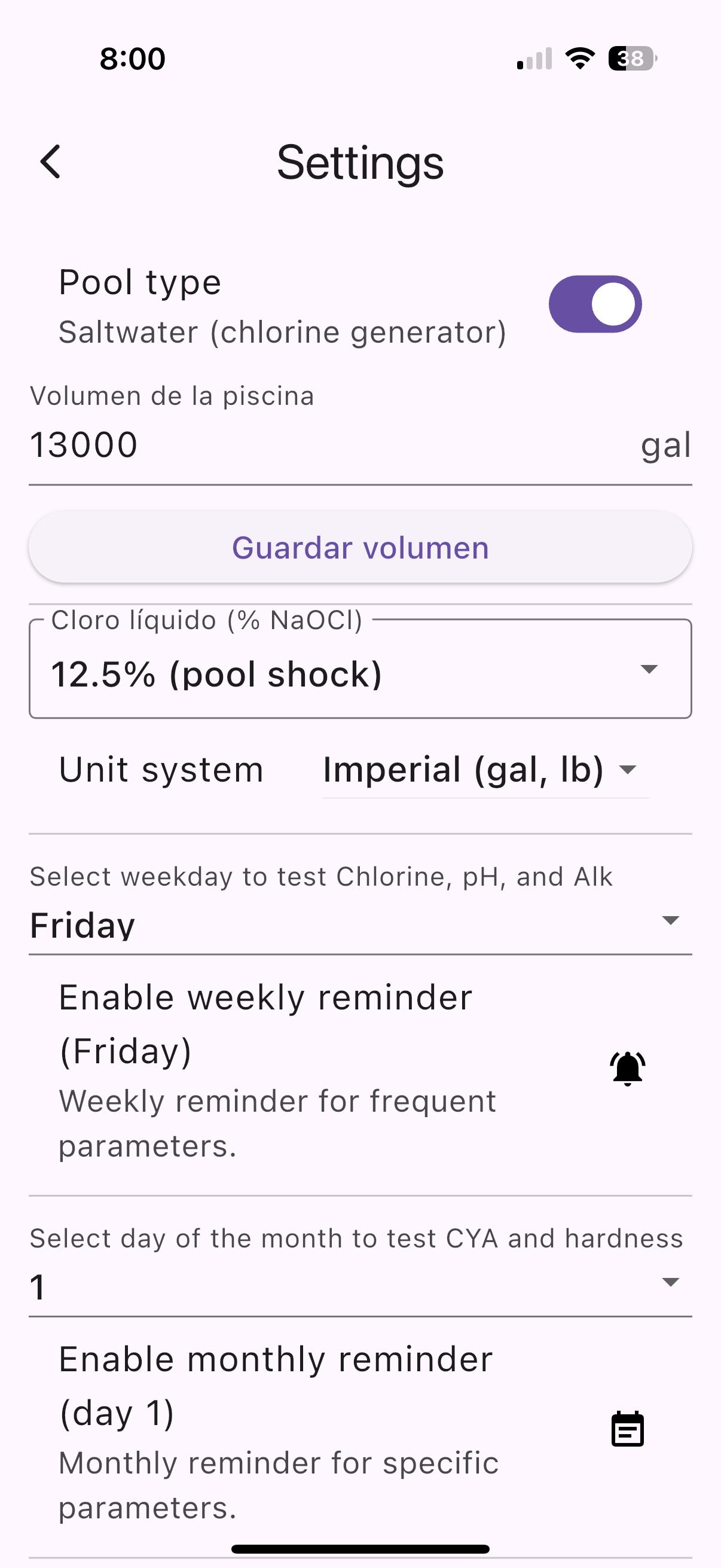This screenshot has width=721, height=1568.
Task: Tap the battery indicator icon
Action: pos(633,59)
